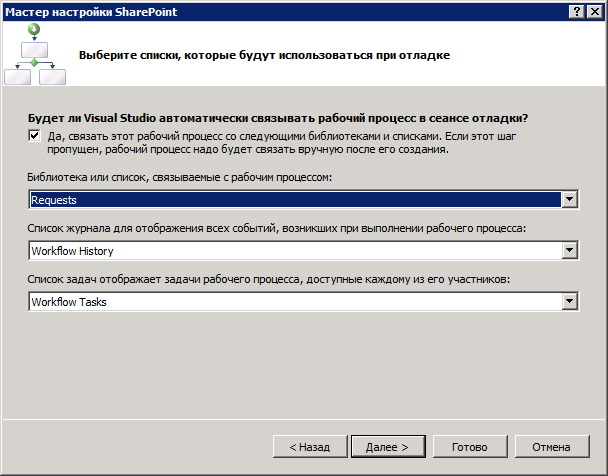The width and height of the screenshot is (608, 476).
Task: Click the bold question about Visual Studio debugging
Action: click(278, 118)
